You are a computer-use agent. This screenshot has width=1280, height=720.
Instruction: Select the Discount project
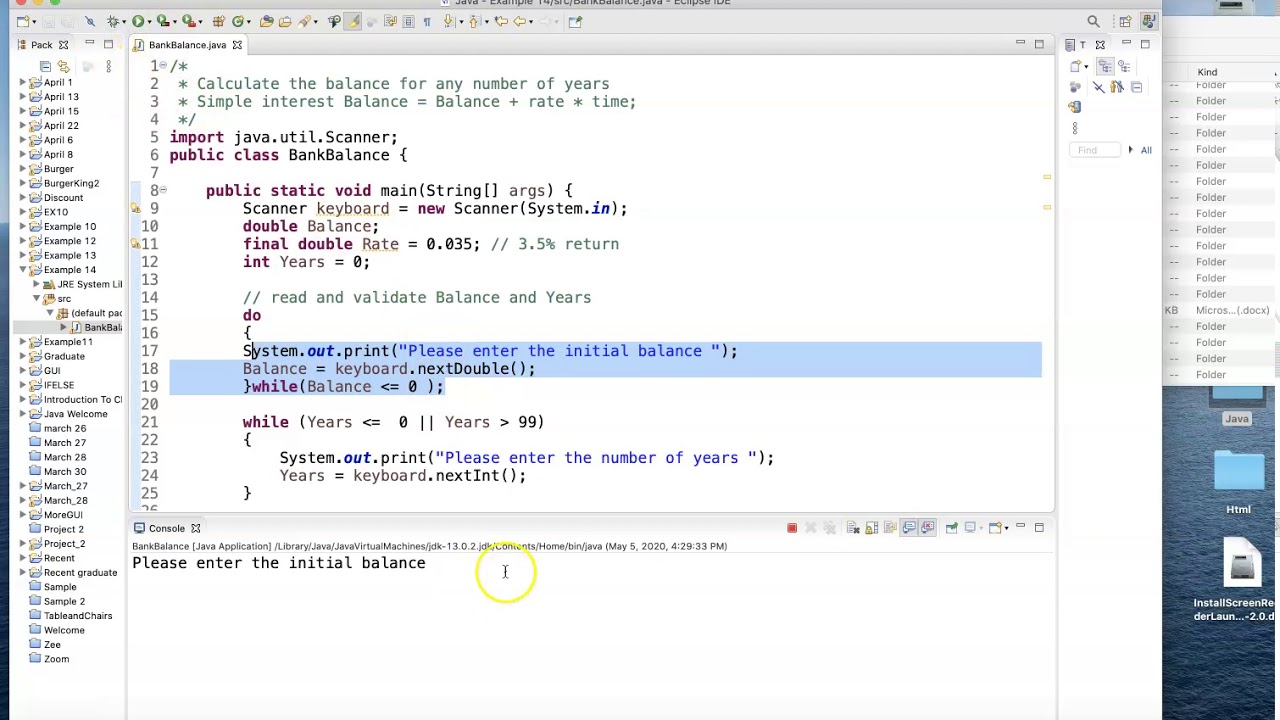click(x=63, y=198)
